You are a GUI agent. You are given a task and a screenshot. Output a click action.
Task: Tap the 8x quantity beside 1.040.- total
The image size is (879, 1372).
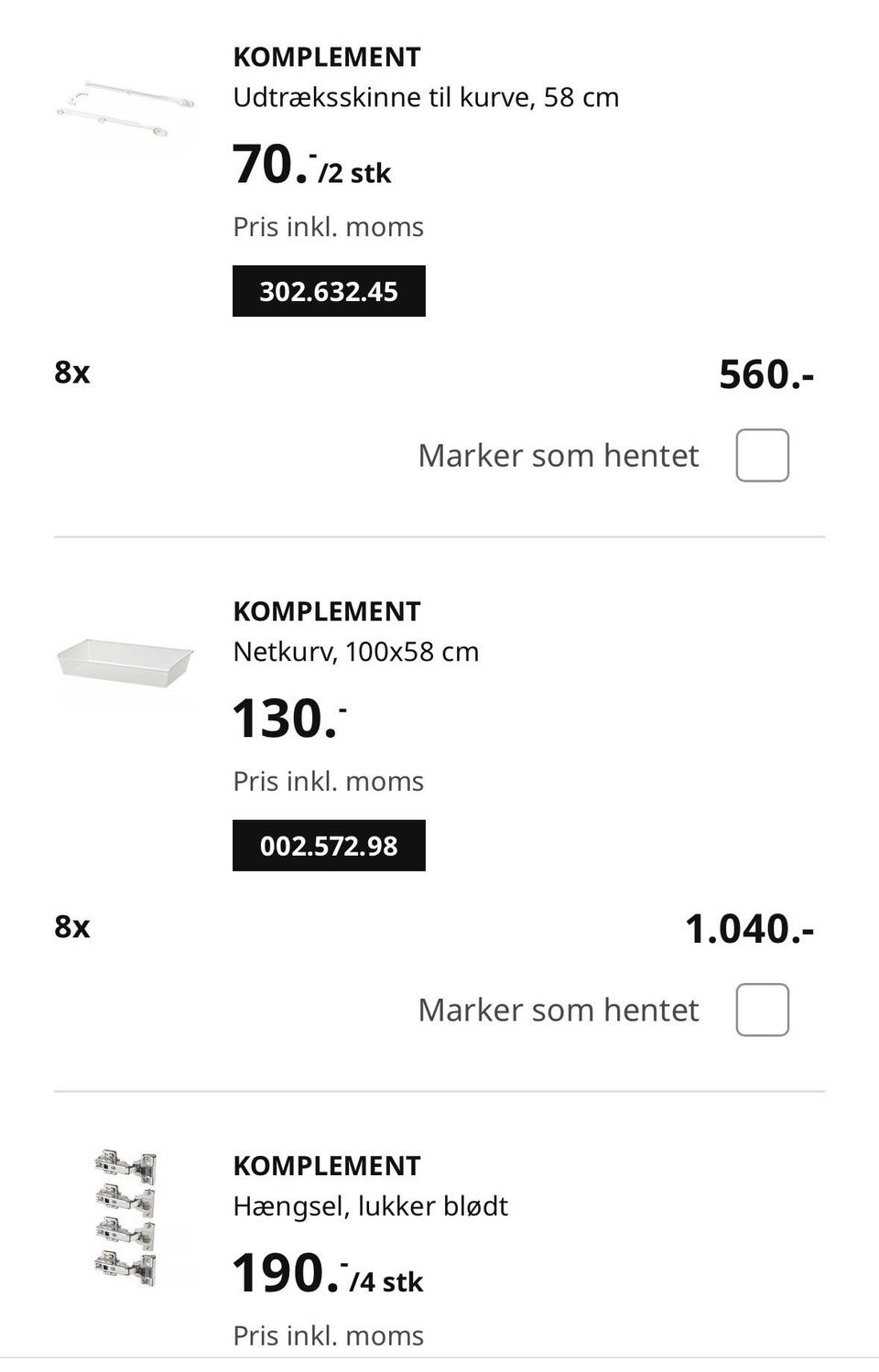click(x=72, y=927)
